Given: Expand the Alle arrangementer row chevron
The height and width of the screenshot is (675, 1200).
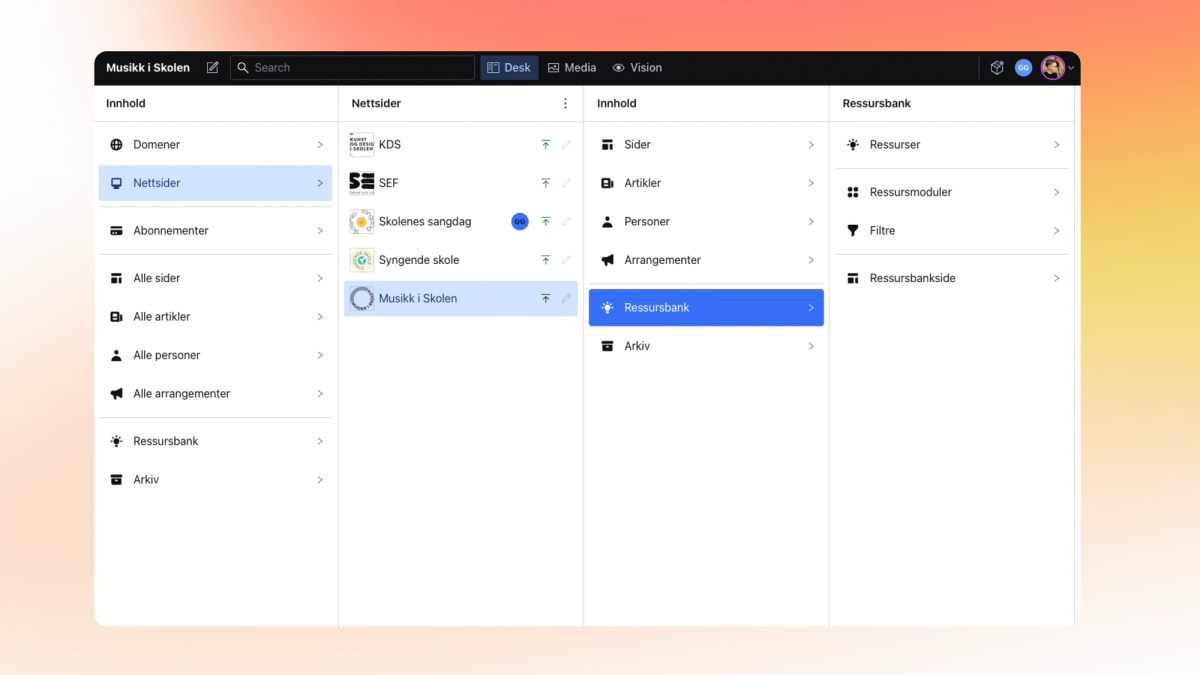Looking at the screenshot, I should click(x=320, y=394).
